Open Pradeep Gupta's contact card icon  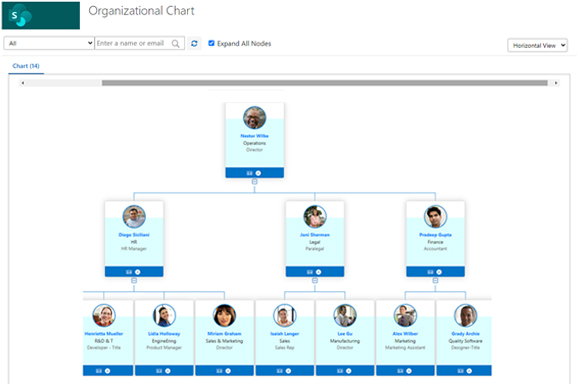coord(430,272)
